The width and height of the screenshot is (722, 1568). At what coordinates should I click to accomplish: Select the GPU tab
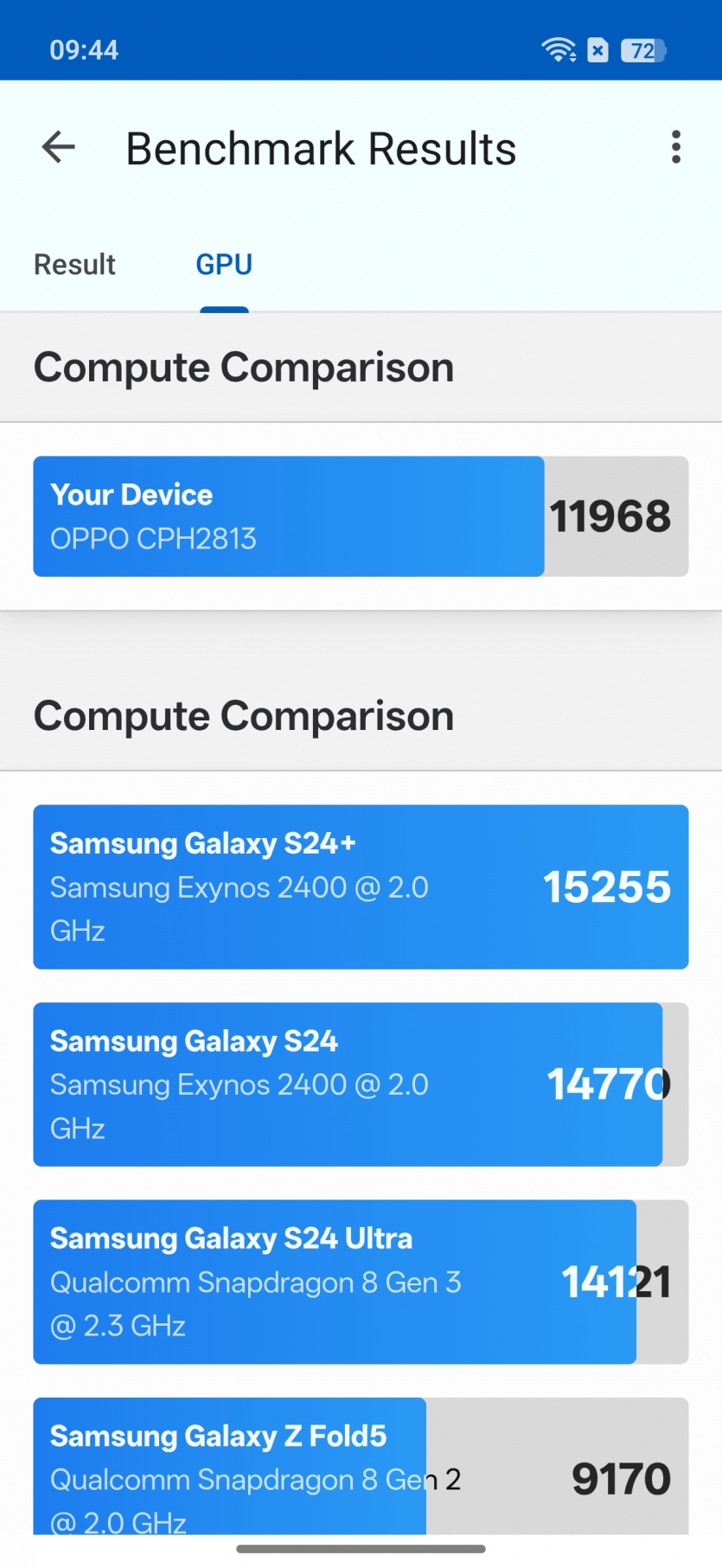[x=224, y=265]
